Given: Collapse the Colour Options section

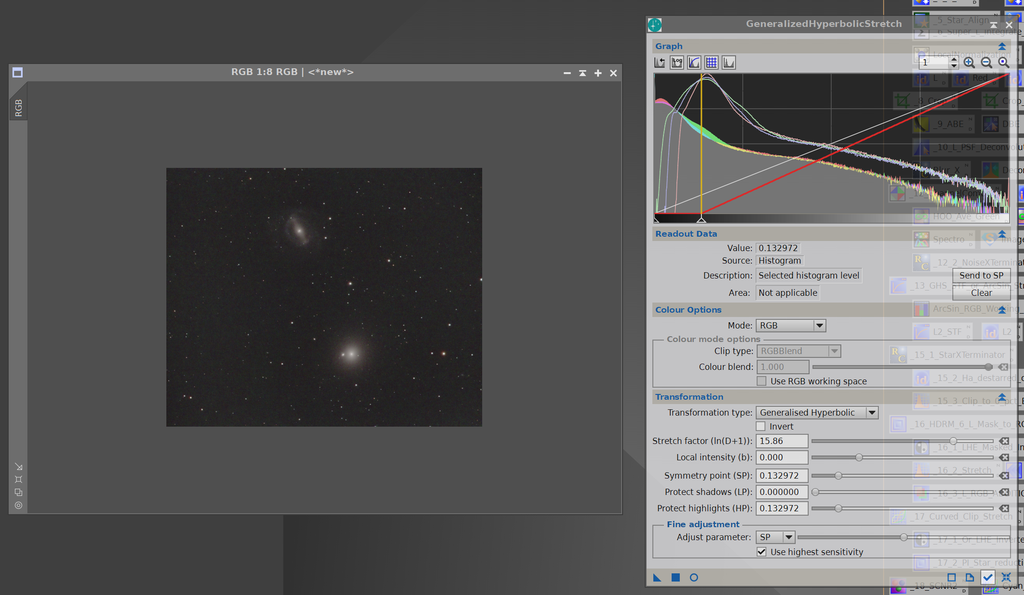Looking at the screenshot, I should [x=1002, y=310].
